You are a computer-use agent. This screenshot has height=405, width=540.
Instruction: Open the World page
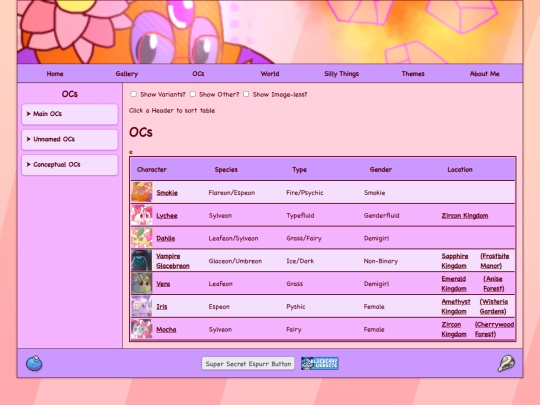point(270,74)
